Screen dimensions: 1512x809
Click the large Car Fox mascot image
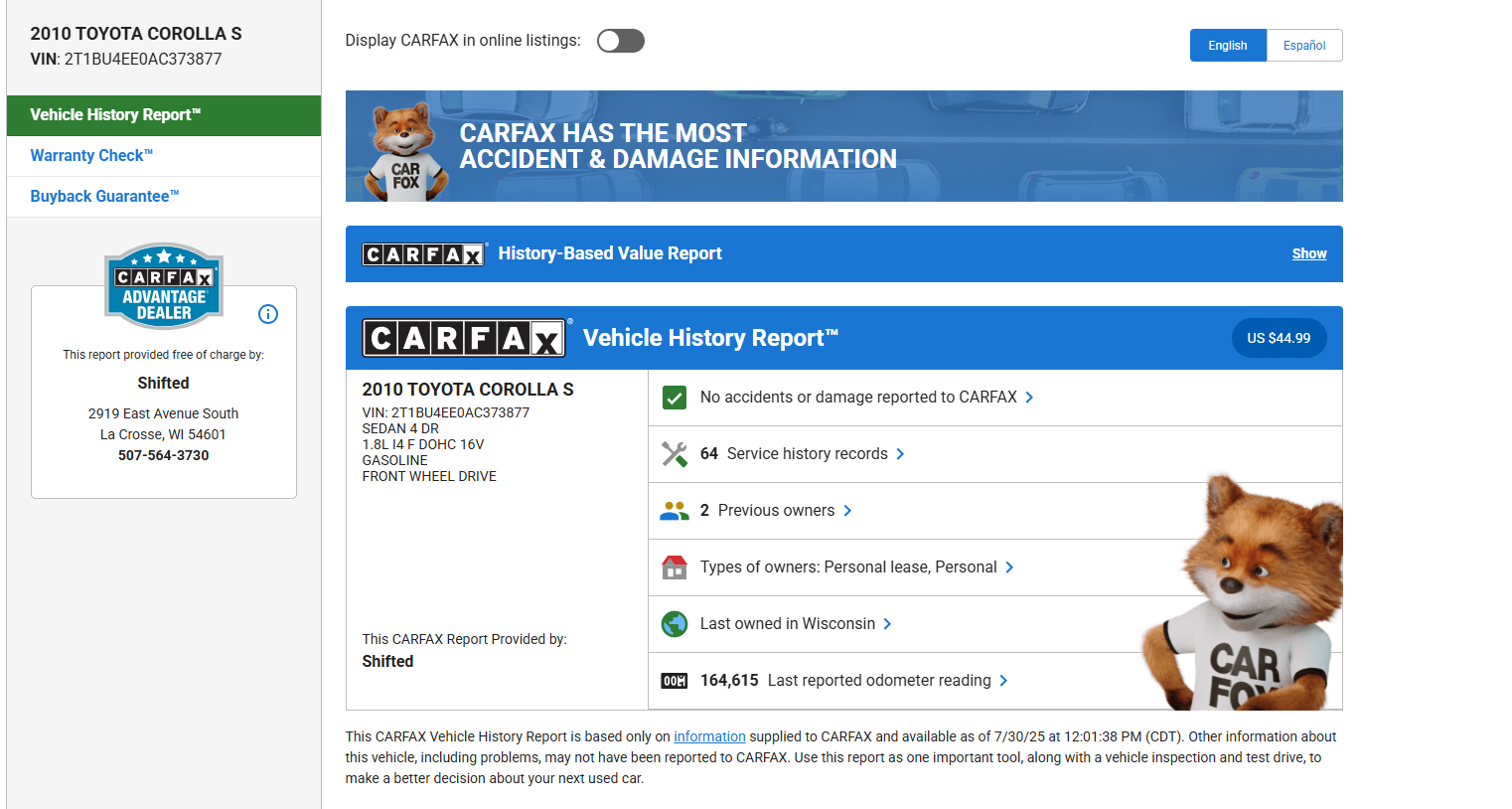tap(1242, 593)
